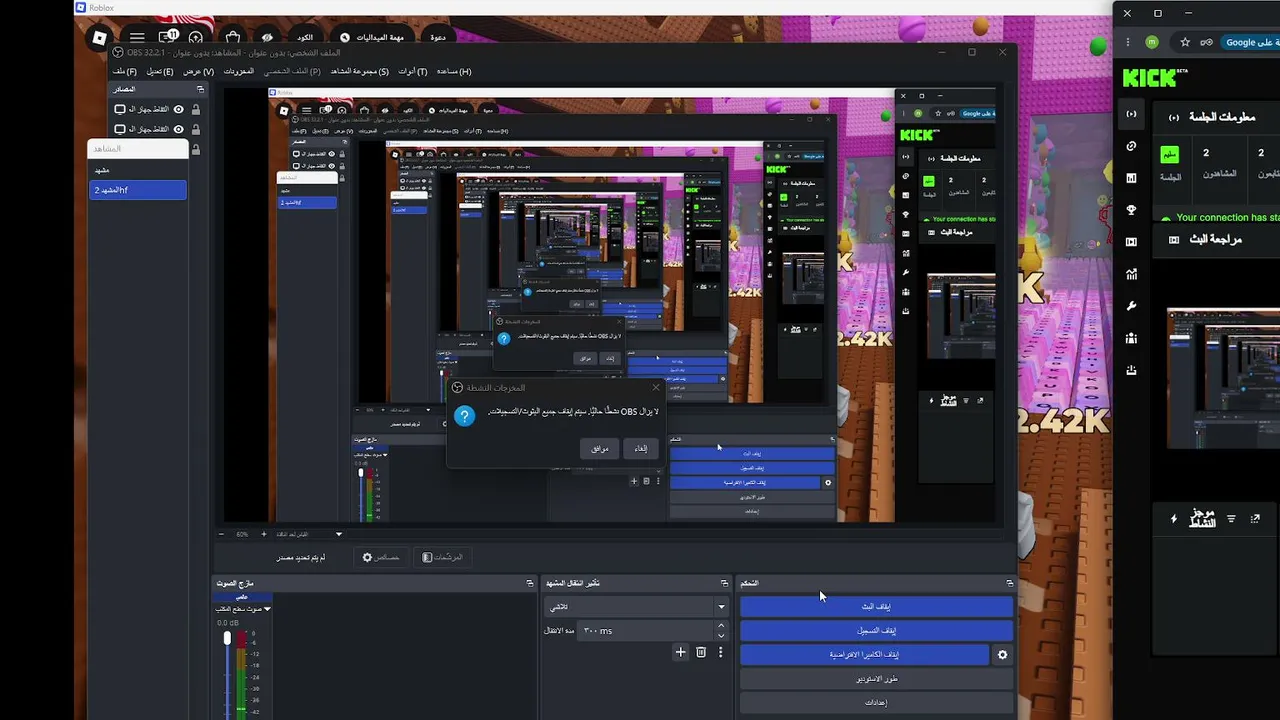
Task: Open the scene transition type dropdown
Action: click(x=636, y=607)
